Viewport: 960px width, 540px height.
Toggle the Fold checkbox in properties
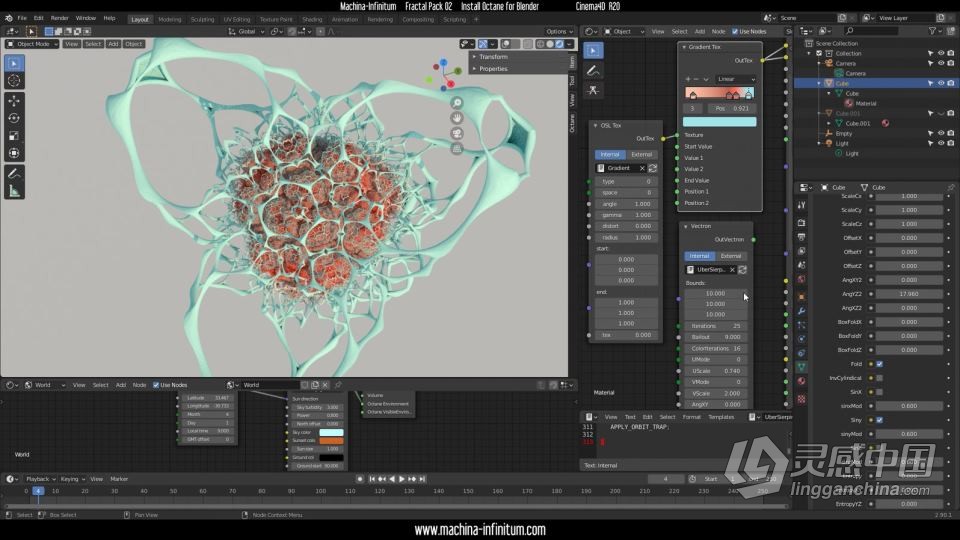click(879, 364)
